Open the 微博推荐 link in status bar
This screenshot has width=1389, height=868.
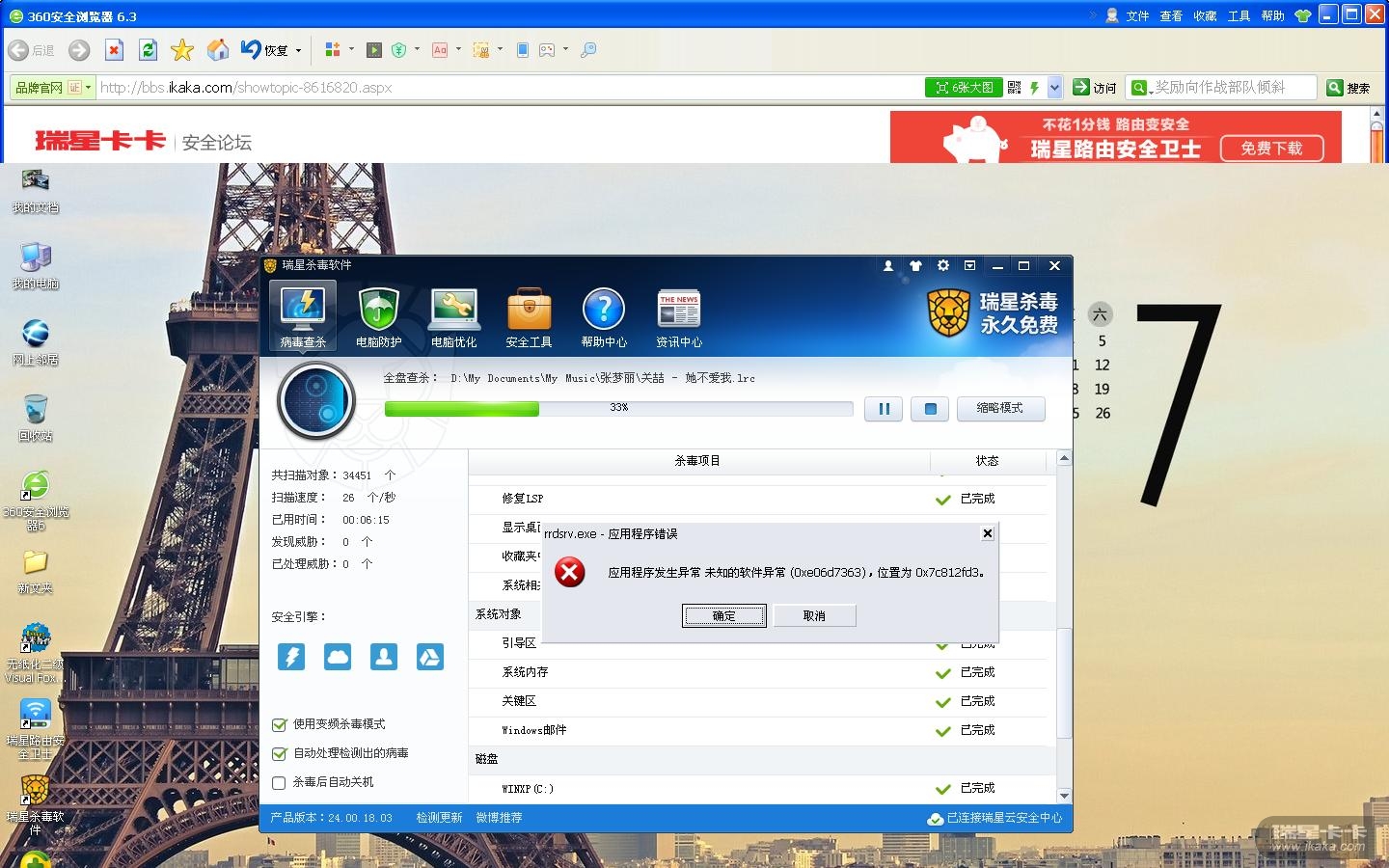tap(499, 818)
